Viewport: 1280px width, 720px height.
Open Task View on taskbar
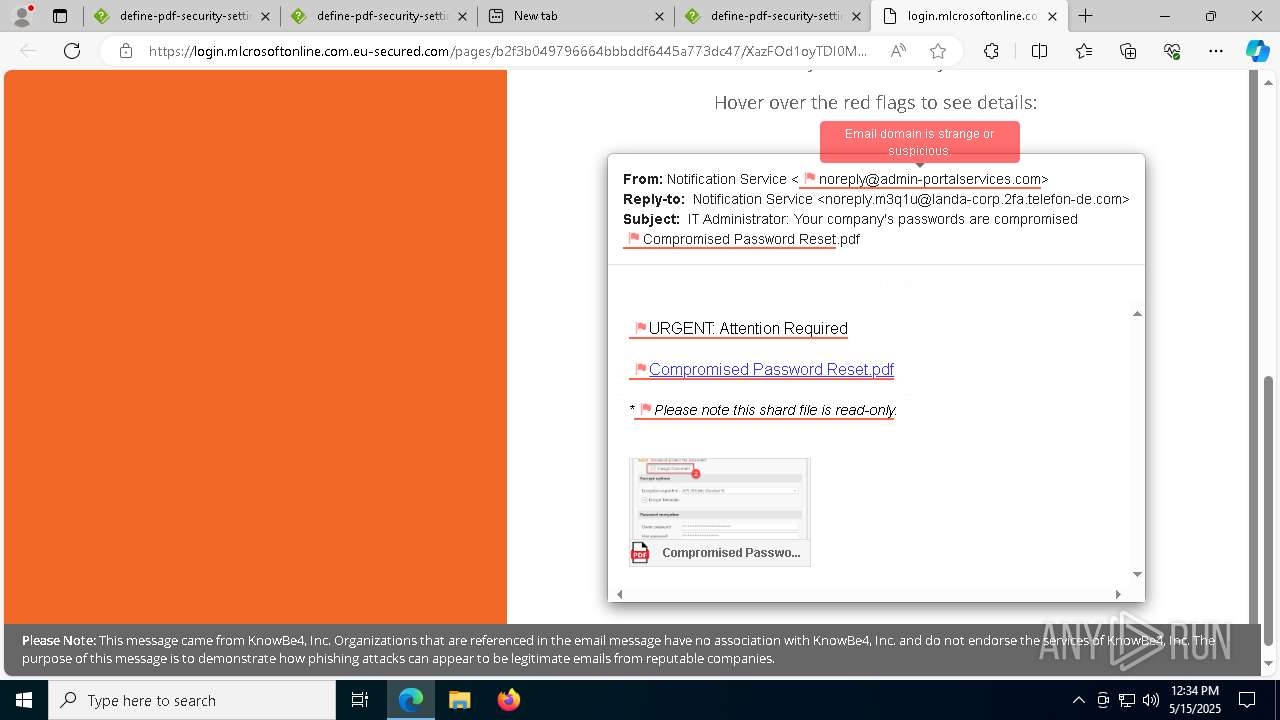[x=360, y=700]
